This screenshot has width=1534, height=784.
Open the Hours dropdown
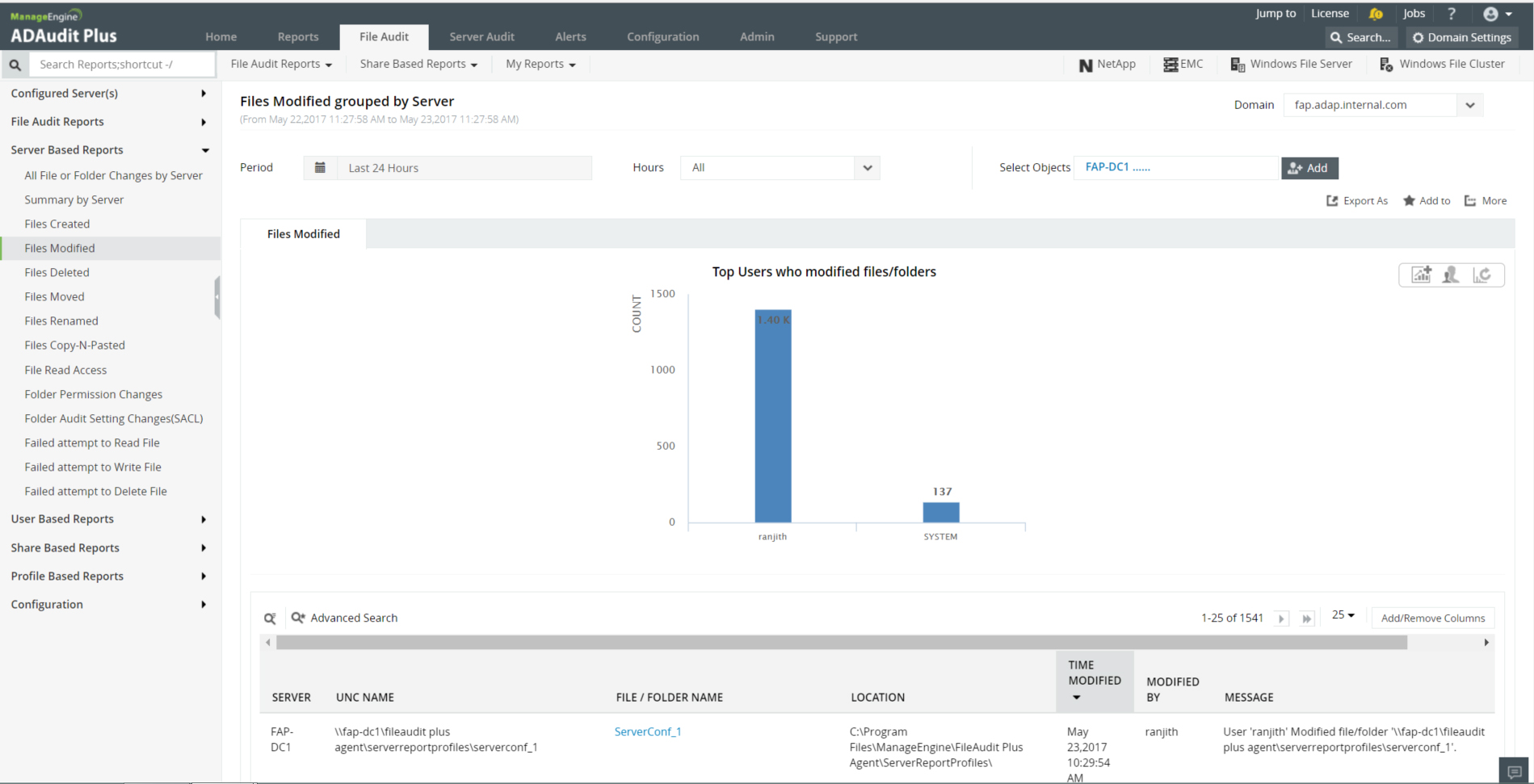tap(867, 168)
